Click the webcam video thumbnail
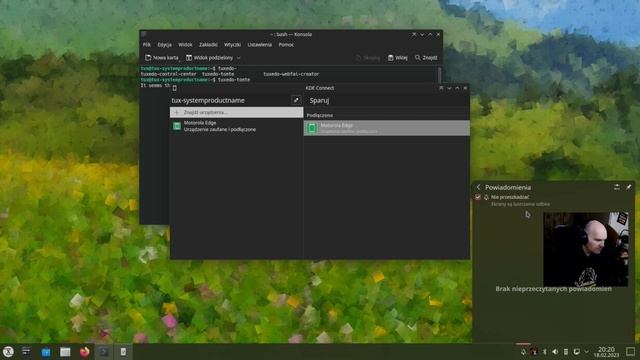Screen dimensions: 640x360 pyautogui.click(x=586, y=249)
